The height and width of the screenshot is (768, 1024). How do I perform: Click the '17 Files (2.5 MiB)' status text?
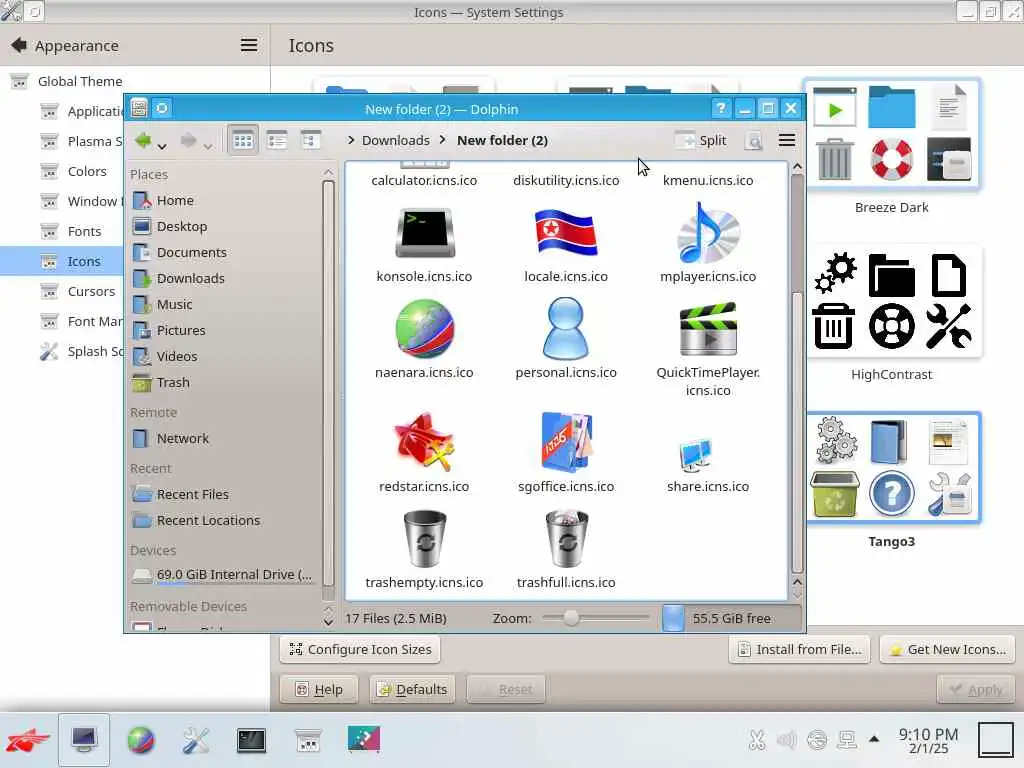pyautogui.click(x=396, y=618)
